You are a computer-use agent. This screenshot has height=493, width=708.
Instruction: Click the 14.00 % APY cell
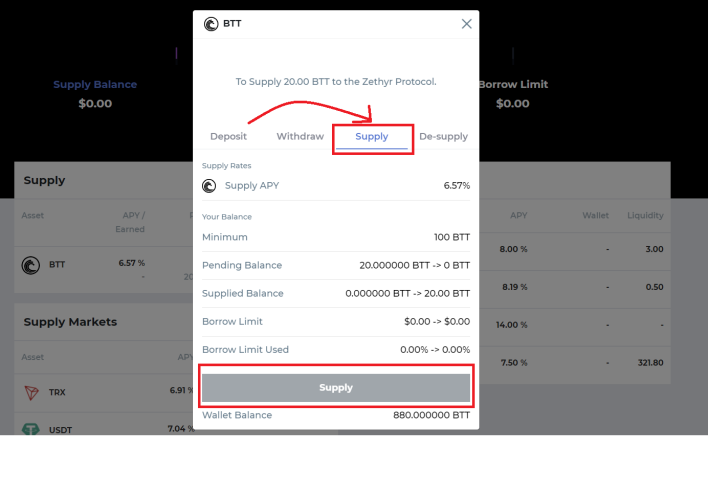pos(511,325)
